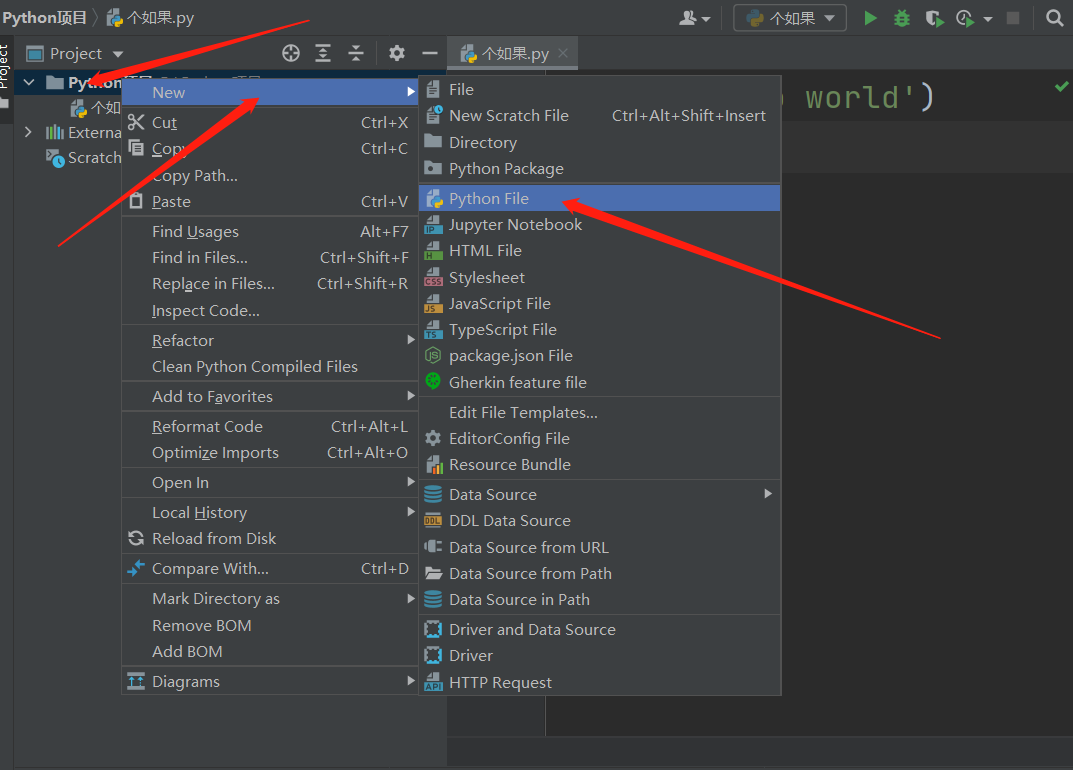Image resolution: width=1073 pixels, height=770 pixels.
Task: Click DDL Data Source entry
Action: coord(599,521)
